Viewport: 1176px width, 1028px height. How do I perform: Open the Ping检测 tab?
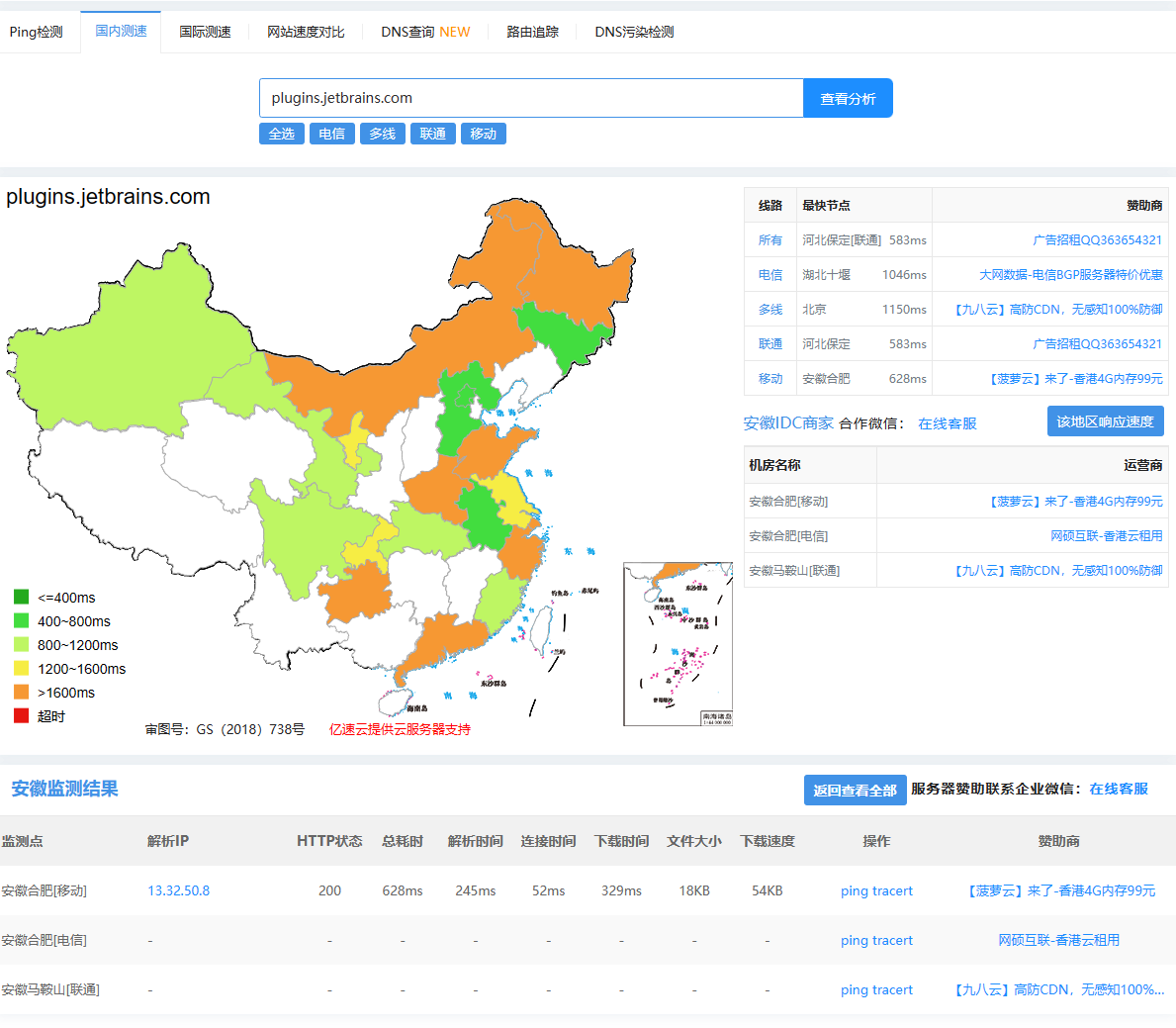pyautogui.click(x=36, y=33)
